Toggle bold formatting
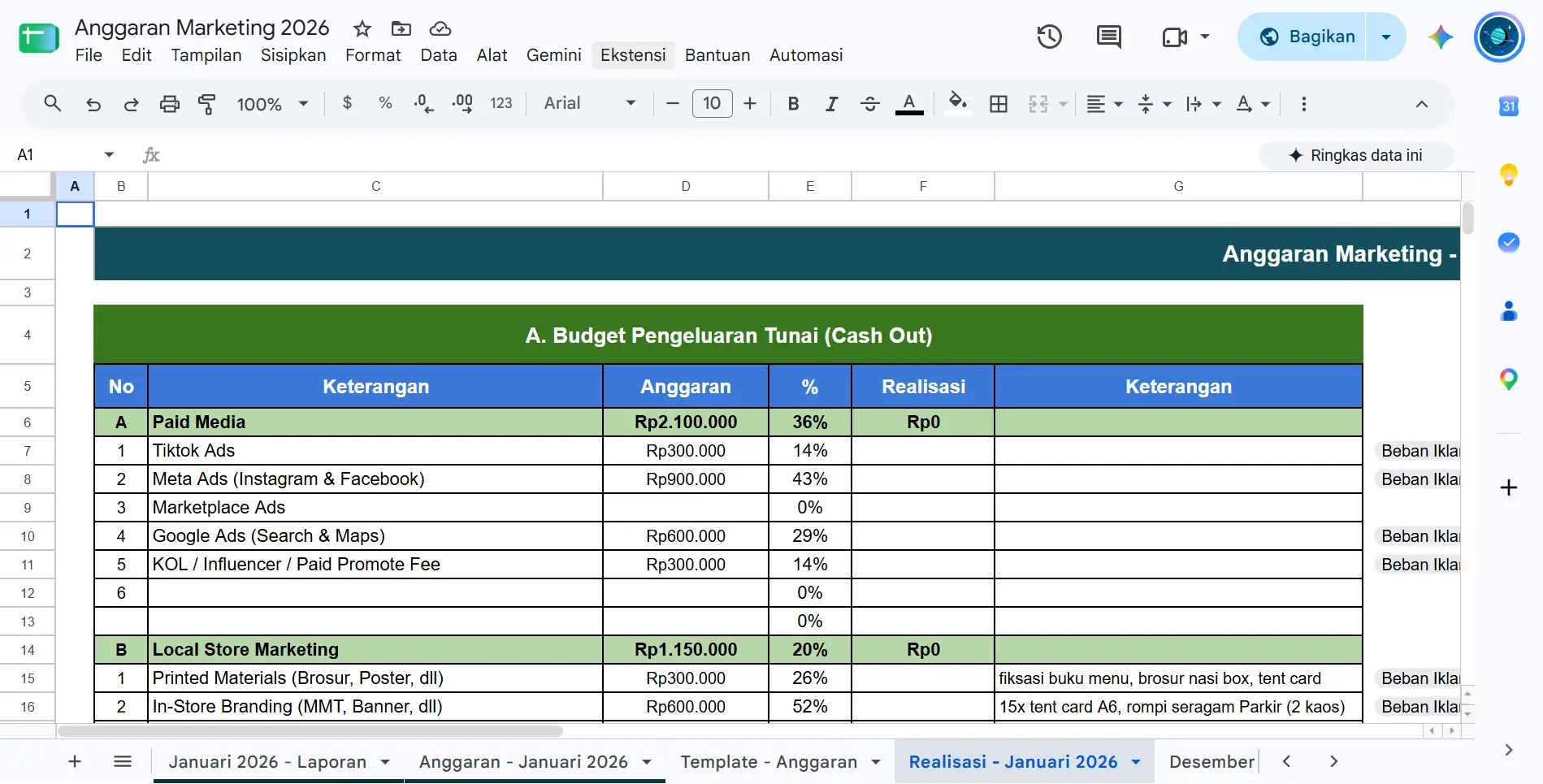1543x784 pixels. [794, 103]
